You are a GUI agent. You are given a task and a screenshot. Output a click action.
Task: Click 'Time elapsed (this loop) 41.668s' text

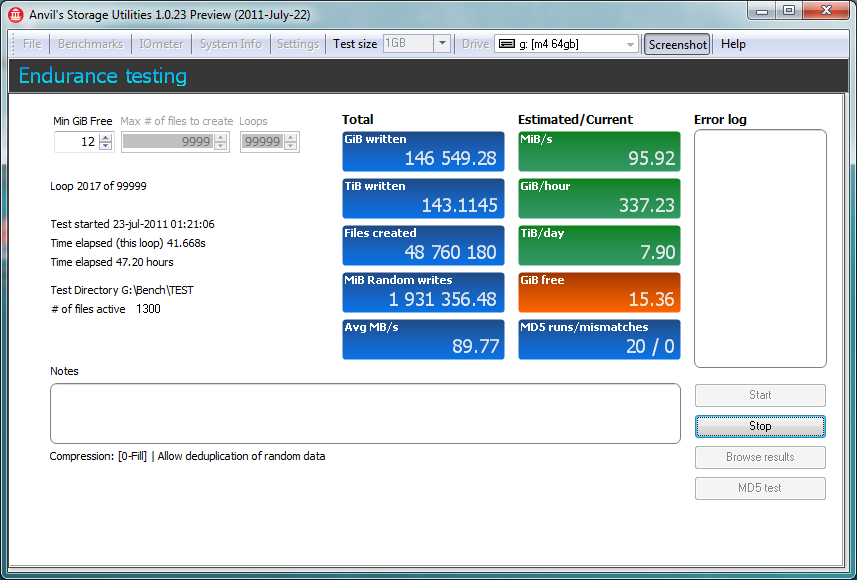[128, 243]
